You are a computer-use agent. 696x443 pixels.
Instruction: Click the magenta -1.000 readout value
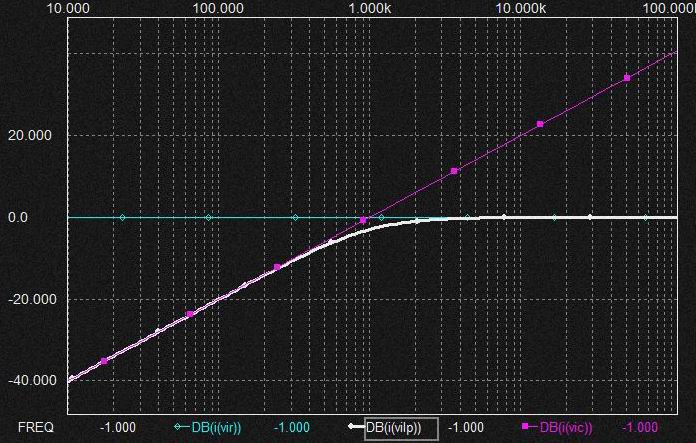point(639,428)
